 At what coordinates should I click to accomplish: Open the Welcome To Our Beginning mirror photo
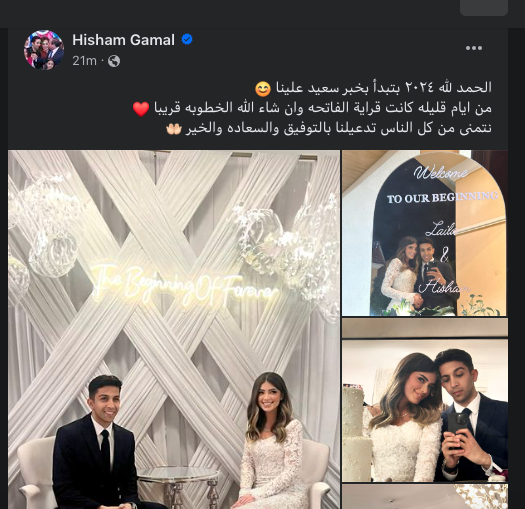pyautogui.click(x=425, y=233)
